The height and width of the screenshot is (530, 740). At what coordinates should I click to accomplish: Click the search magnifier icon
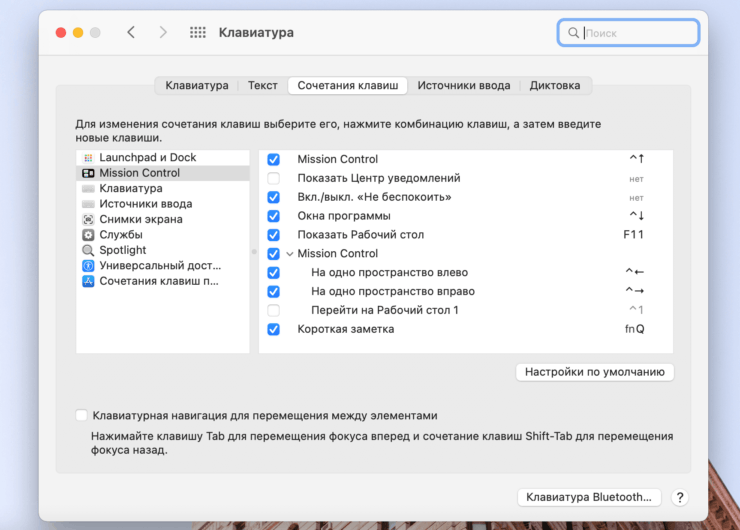573,33
